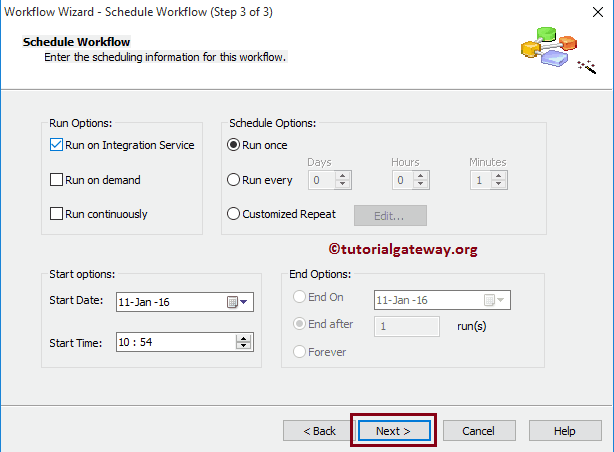Decrease Days value with down arrow
Image resolution: width=614 pixels, height=452 pixels.
pyautogui.click(x=343, y=184)
